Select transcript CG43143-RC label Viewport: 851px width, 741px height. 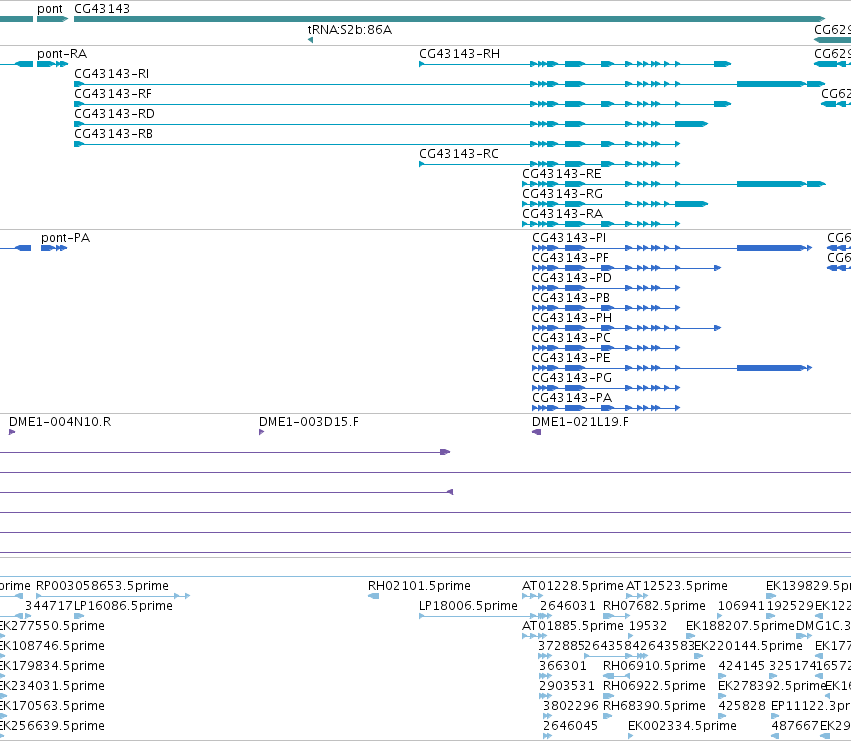pos(459,154)
